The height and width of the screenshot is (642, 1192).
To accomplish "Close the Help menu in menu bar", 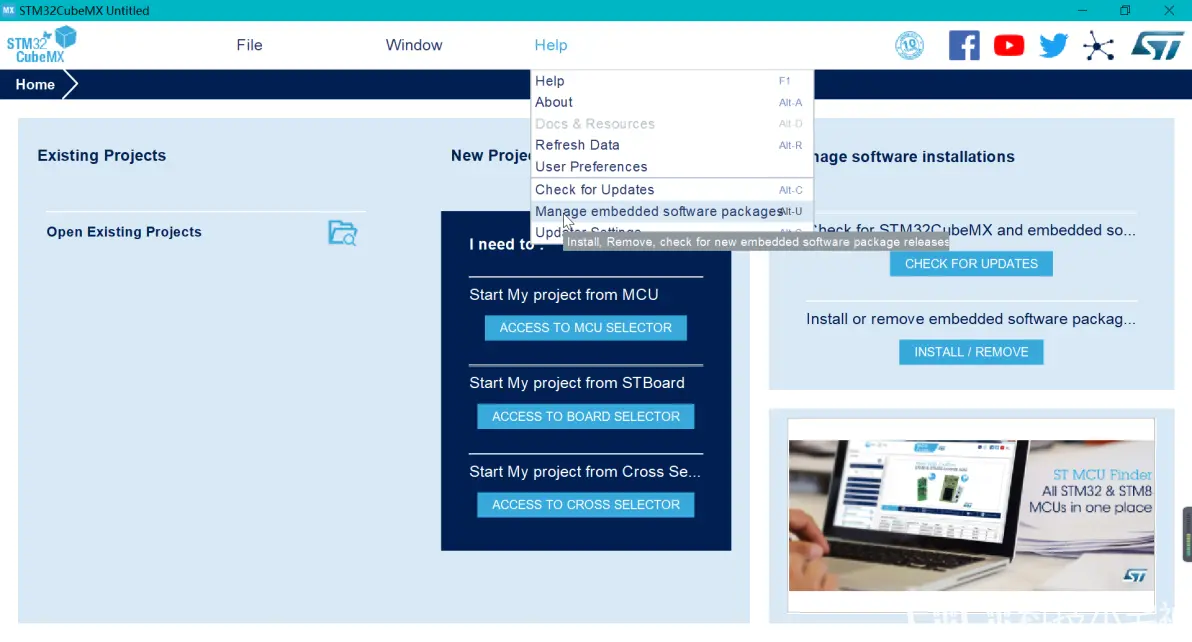I will click(x=550, y=45).
